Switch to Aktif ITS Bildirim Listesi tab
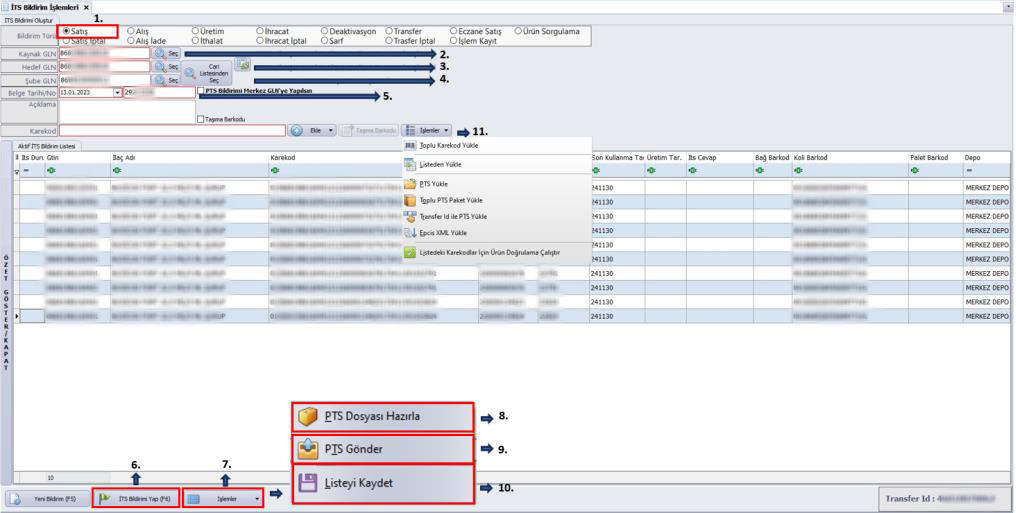Screen dimensions: 1016x513 pos(46,146)
